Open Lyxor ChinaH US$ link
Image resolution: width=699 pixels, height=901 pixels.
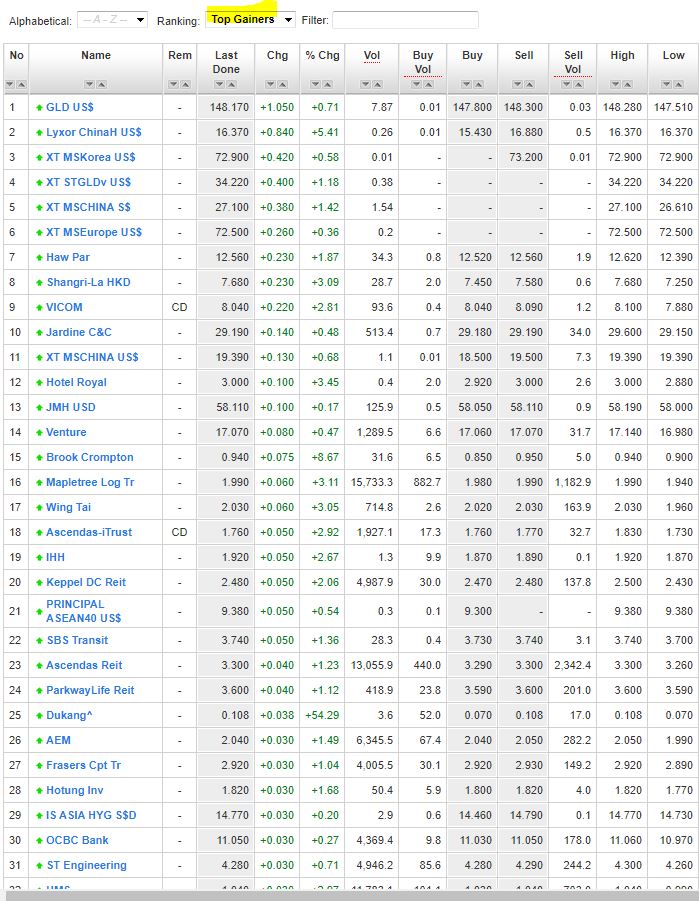[x=94, y=132]
